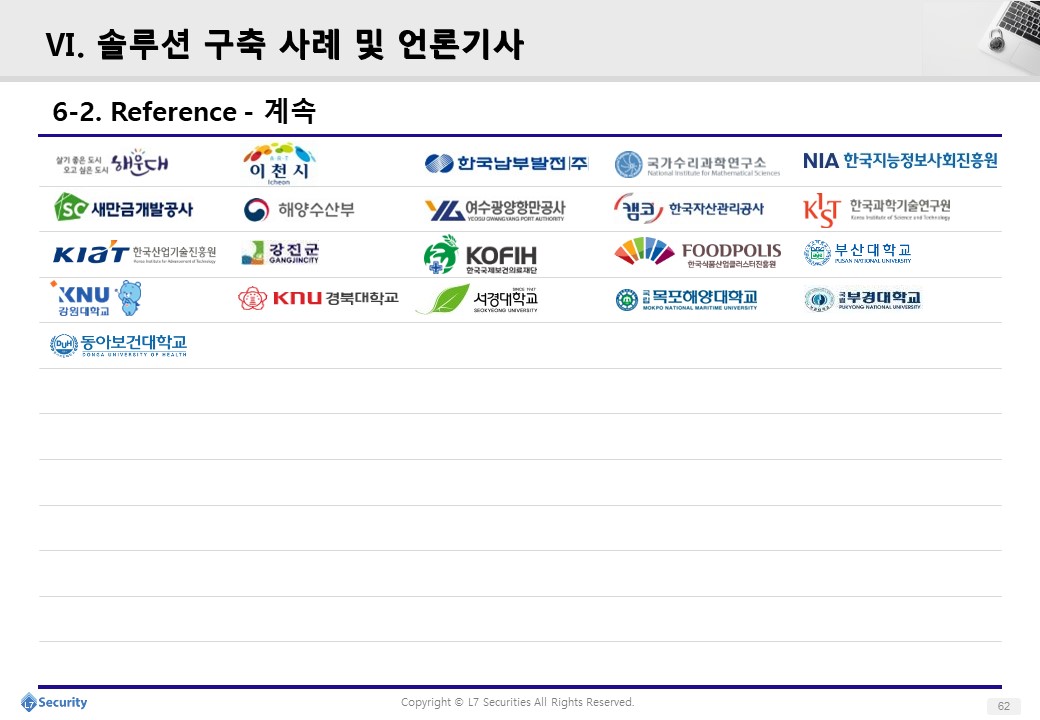Select the 강진군 Gangjin logo
This screenshot has width=1040, height=720.
point(280,253)
